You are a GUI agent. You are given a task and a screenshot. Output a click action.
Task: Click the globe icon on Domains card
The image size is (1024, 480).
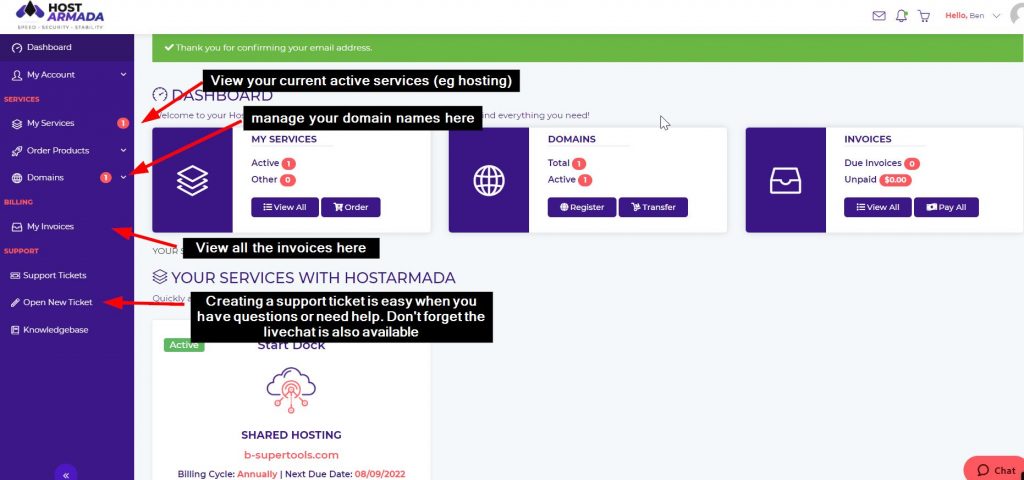point(488,180)
